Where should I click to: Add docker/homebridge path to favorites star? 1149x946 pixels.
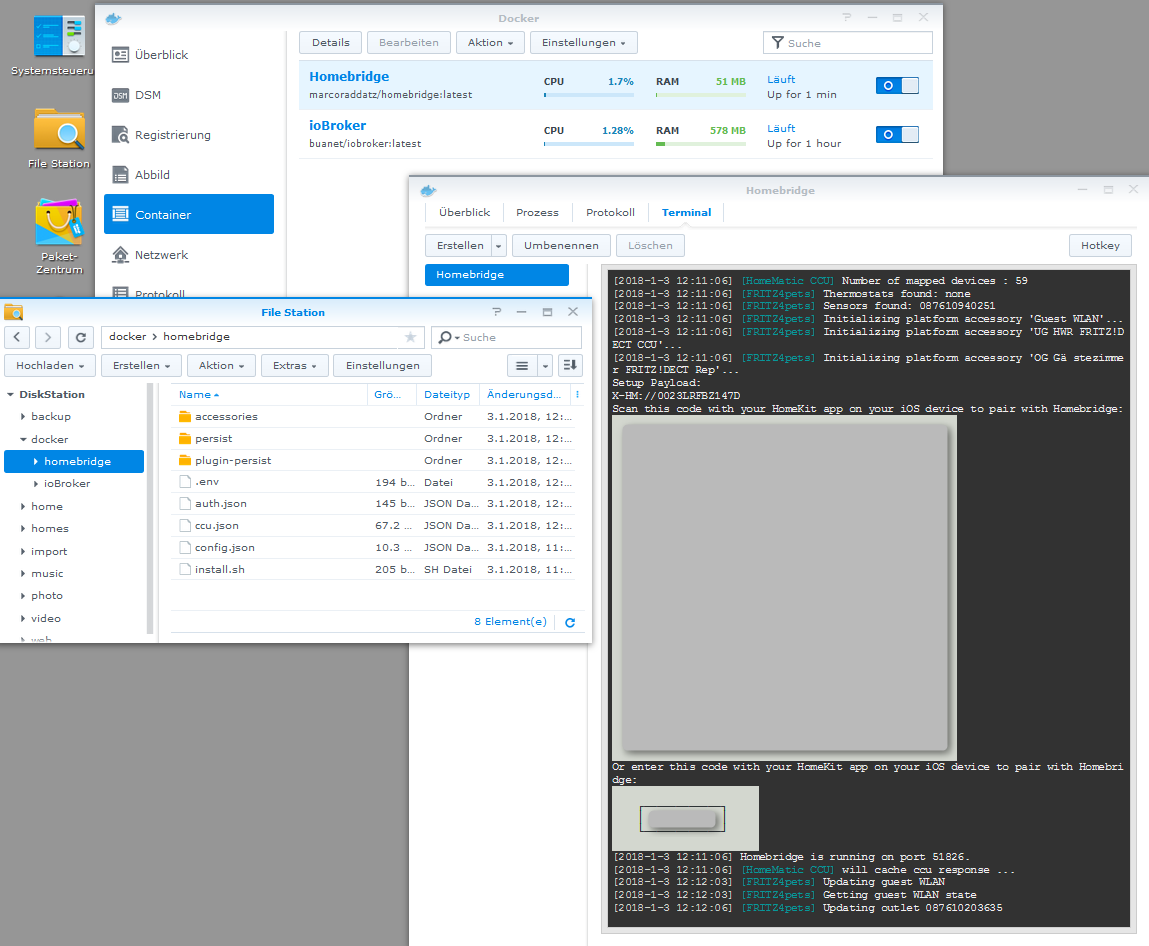tap(410, 337)
